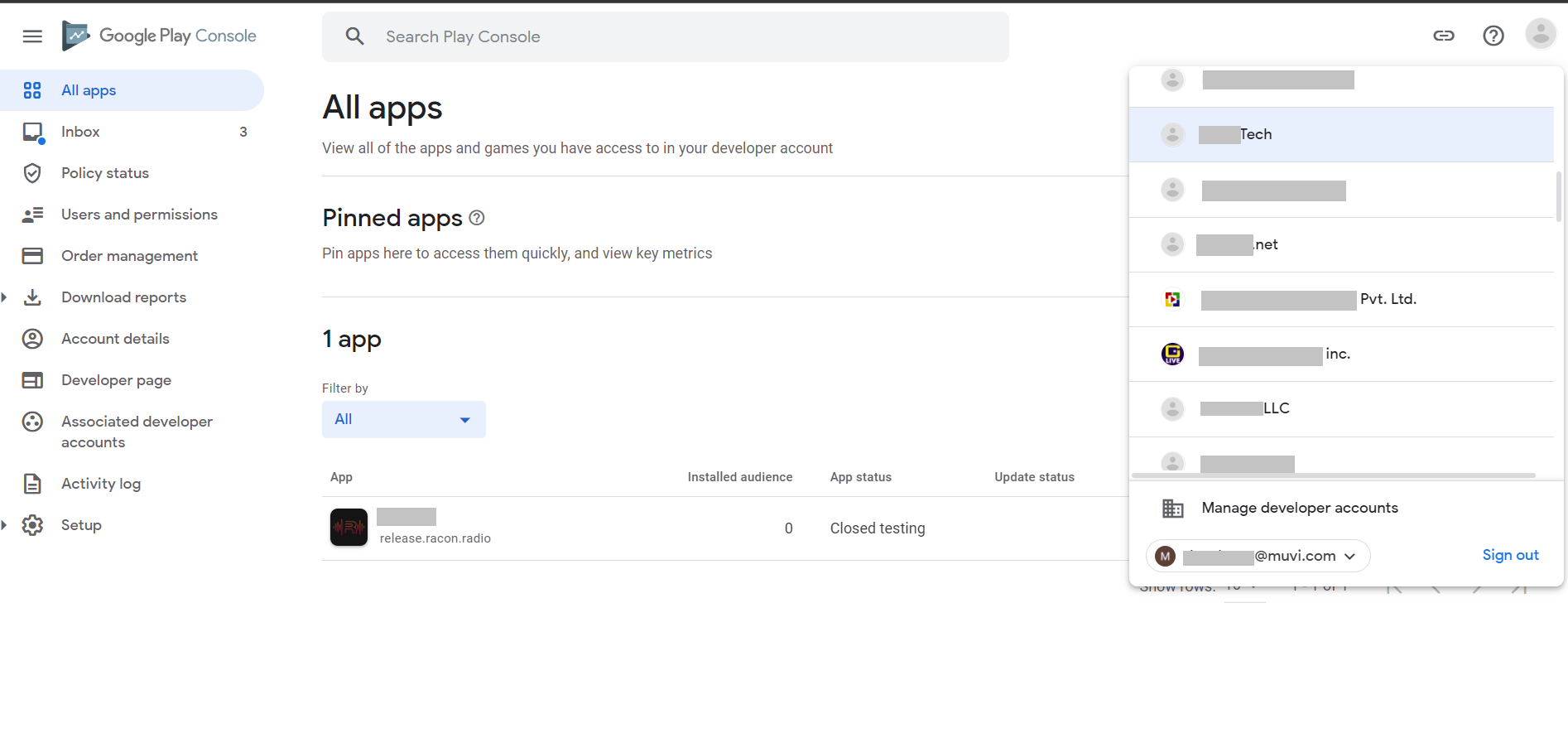Click the vertical scrollbar of account panel

pos(1559,197)
